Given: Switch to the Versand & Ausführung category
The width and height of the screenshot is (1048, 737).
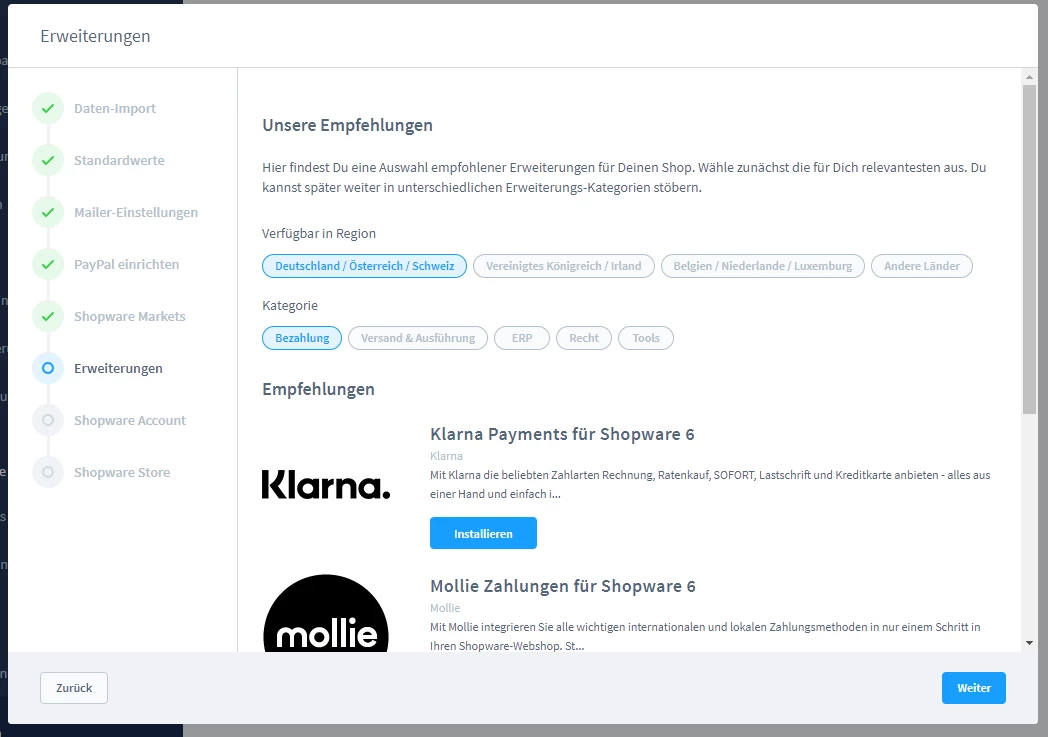Looking at the screenshot, I should 418,338.
